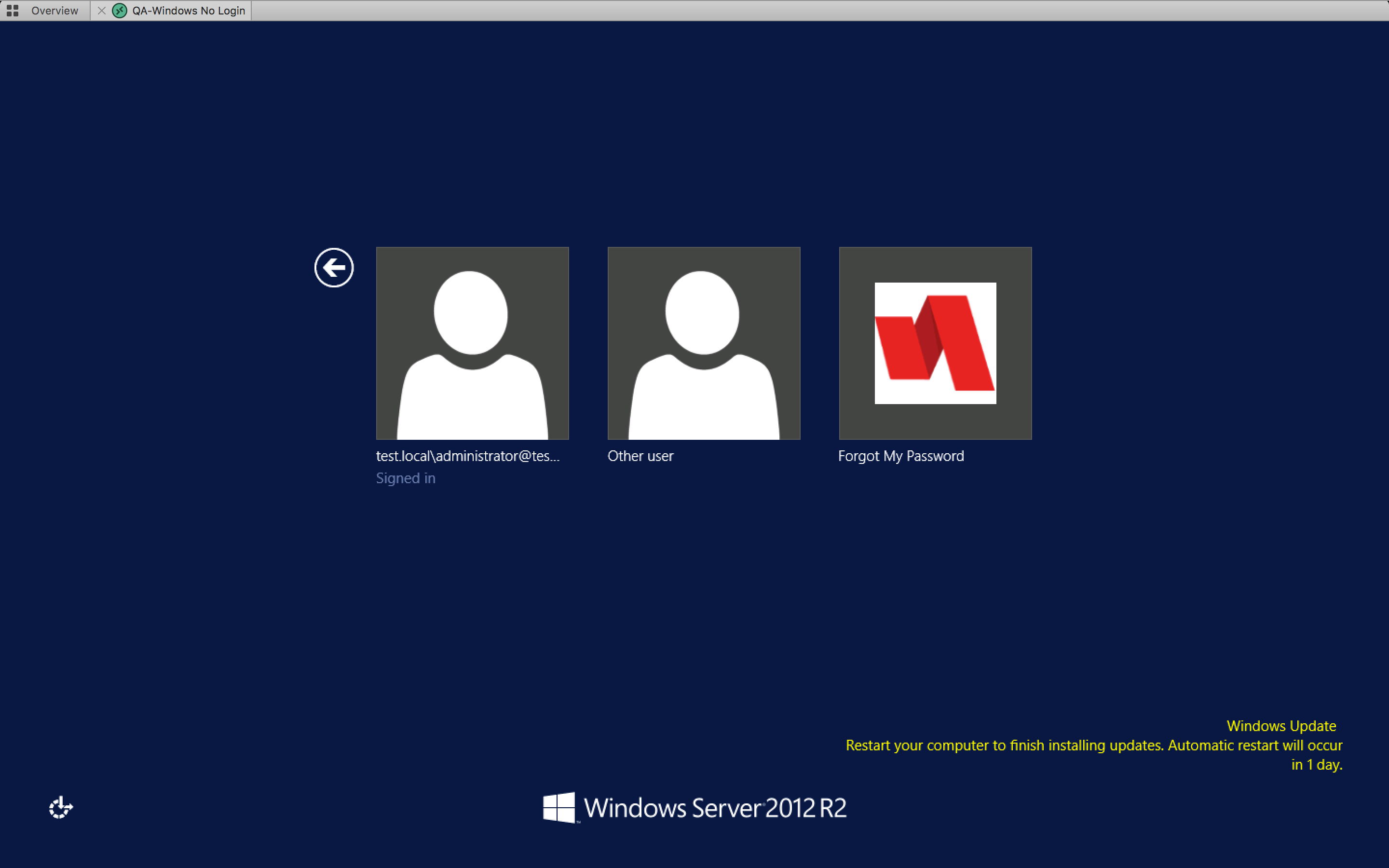1389x868 pixels.
Task: Click the Windows Update notification heading
Action: [x=1281, y=726]
